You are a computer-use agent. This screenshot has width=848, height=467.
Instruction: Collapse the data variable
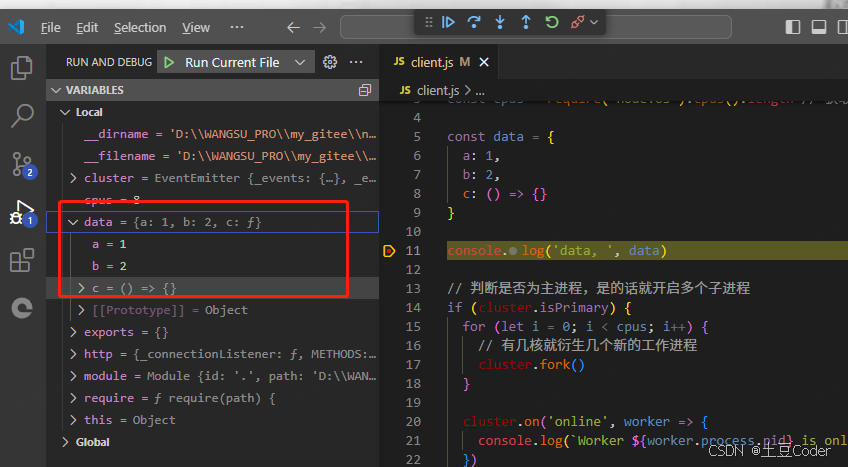(x=73, y=222)
